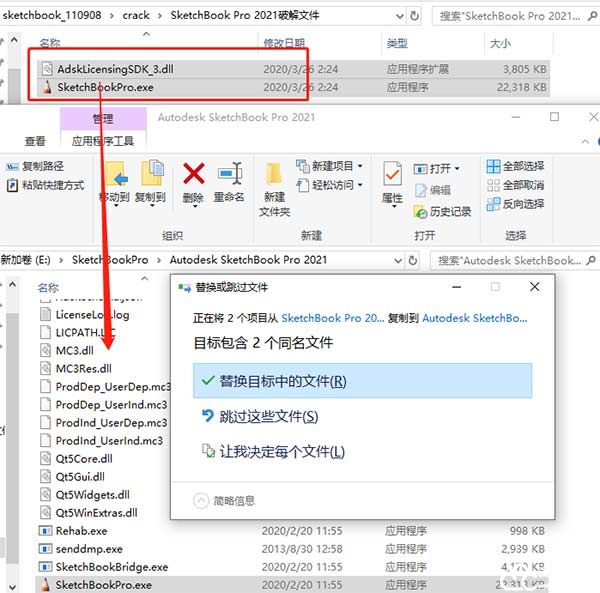
Task: Switch to the View ribbon tab
Action: coord(35,141)
